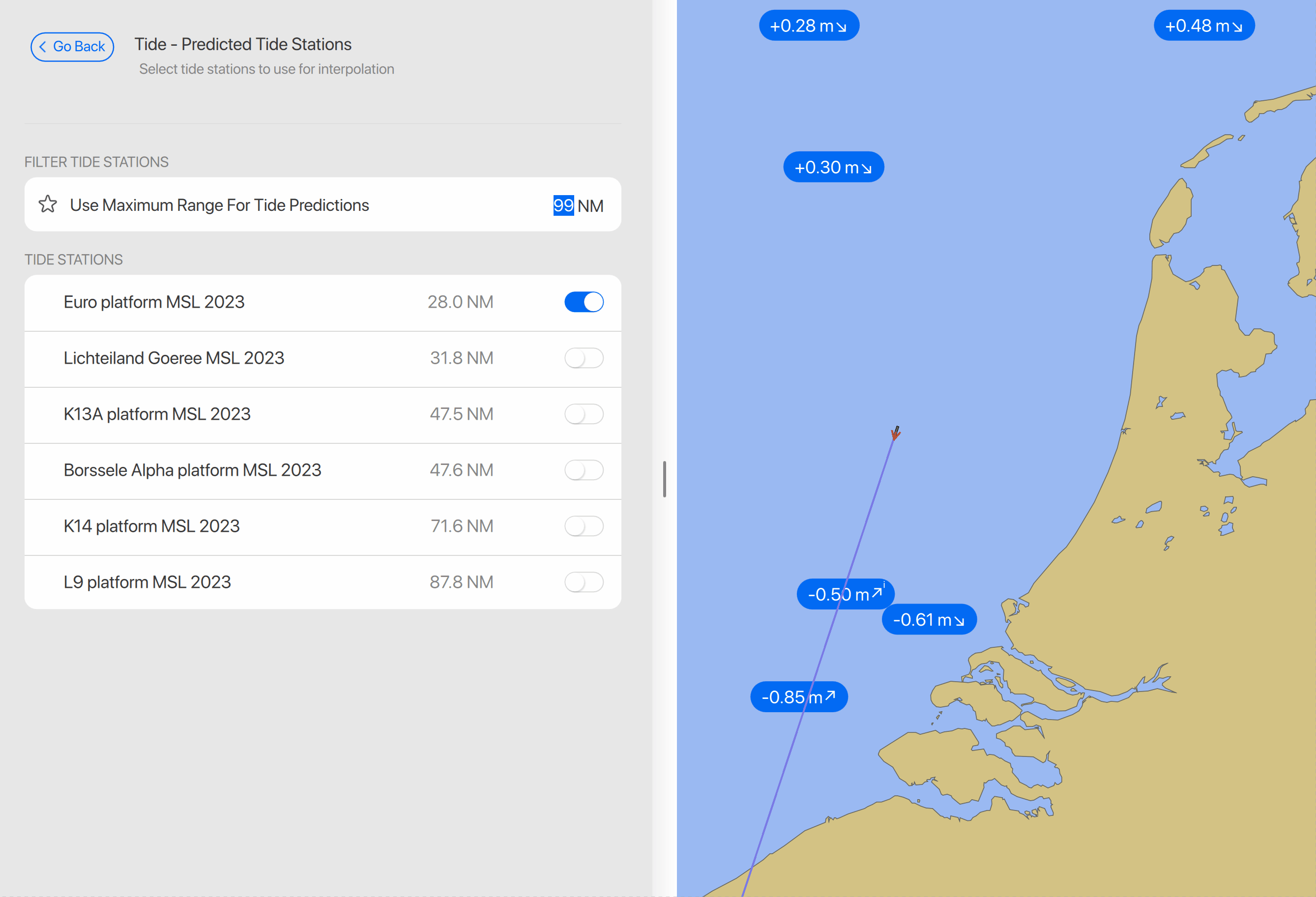The height and width of the screenshot is (897, 1316).
Task: Enable K13A platform MSL 2023 station
Action: tap(583, 414)
